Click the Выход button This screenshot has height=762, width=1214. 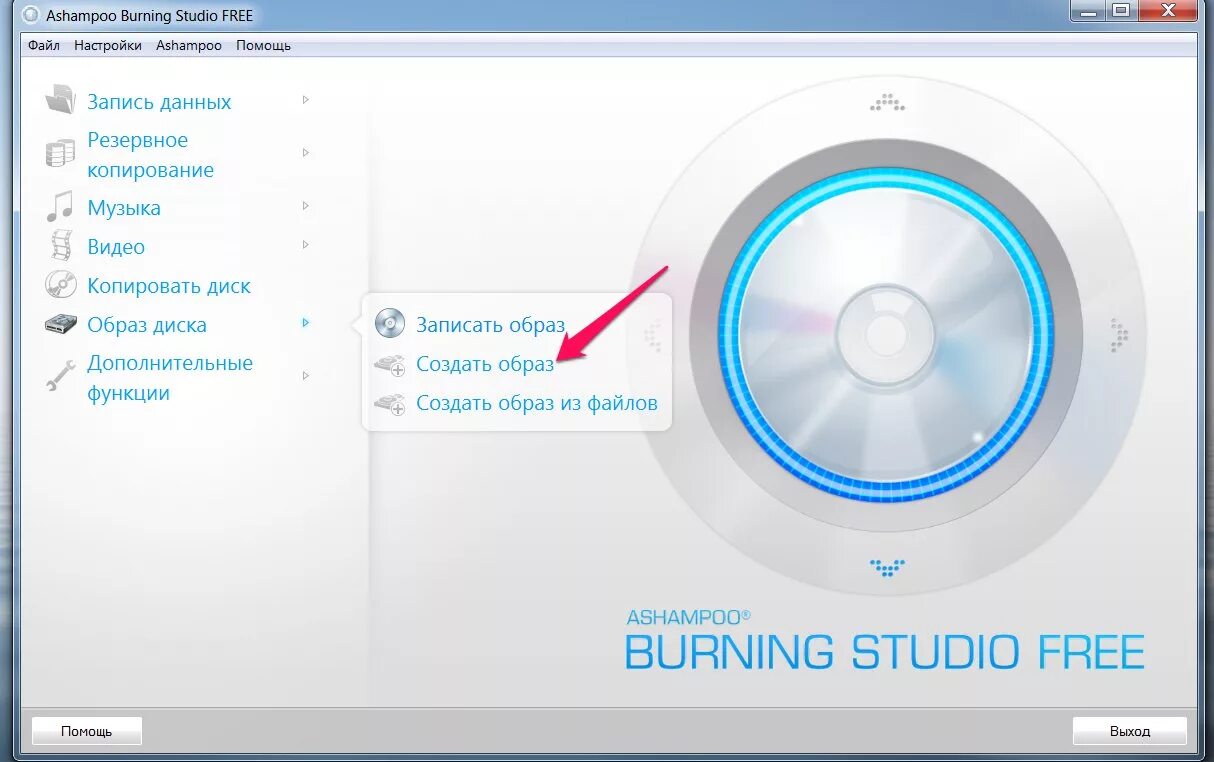tap(1130, 731)
